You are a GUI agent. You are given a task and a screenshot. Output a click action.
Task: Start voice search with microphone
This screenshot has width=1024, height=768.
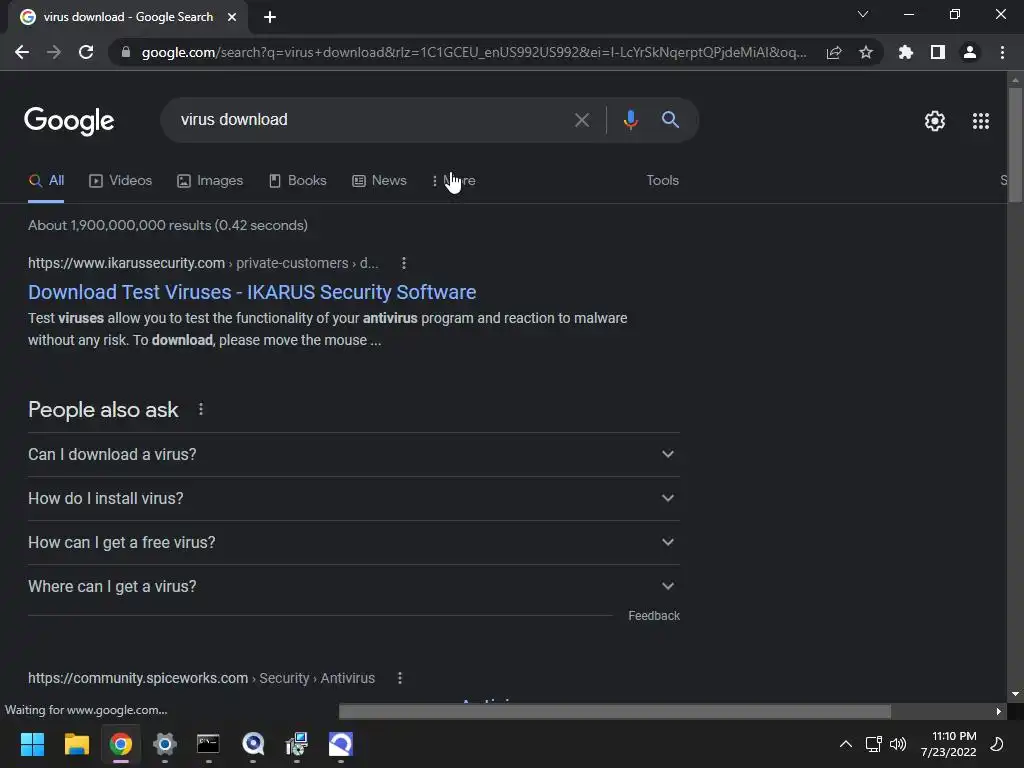click(x=631, y=120)
